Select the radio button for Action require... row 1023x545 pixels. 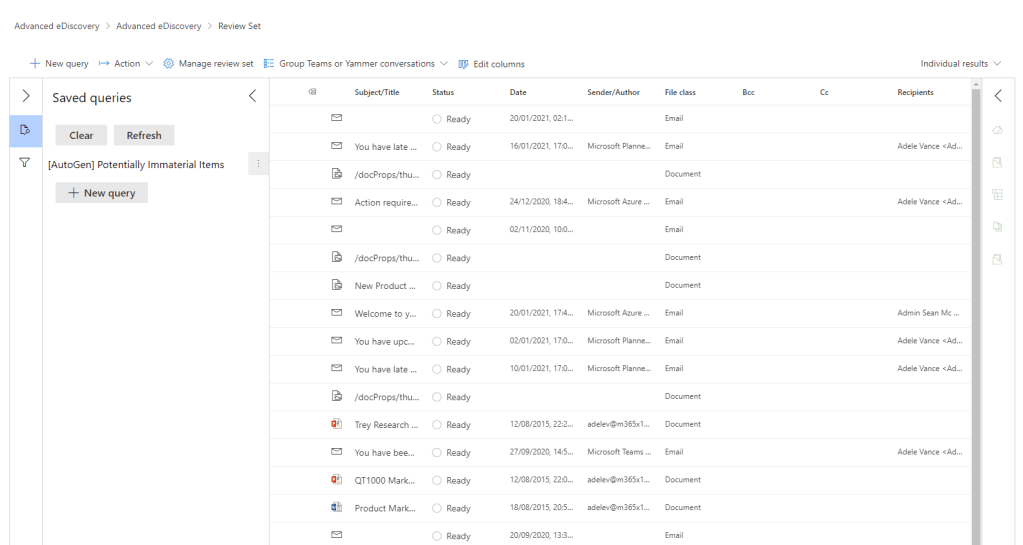click(x=437, y=203)
